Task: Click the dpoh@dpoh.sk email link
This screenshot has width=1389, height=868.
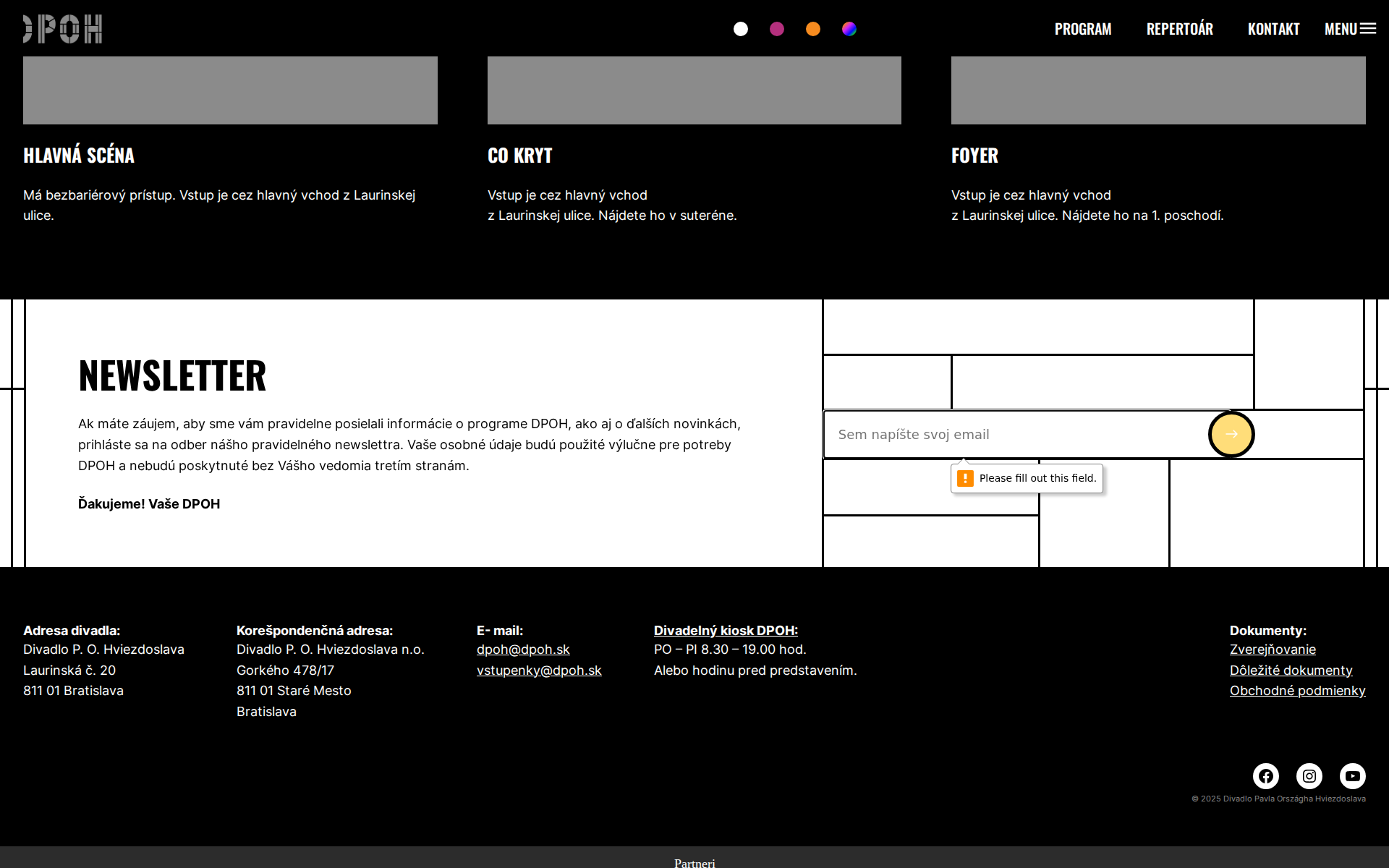Action: click(x=523, y=650)
